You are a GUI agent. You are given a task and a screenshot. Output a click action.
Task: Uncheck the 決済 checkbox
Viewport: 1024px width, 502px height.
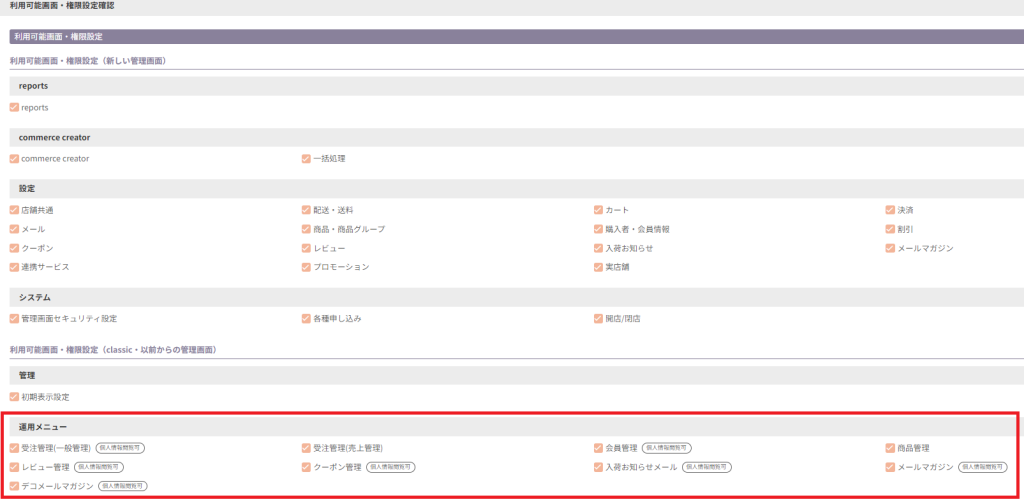pyautogui.click(x=890, y=210)
